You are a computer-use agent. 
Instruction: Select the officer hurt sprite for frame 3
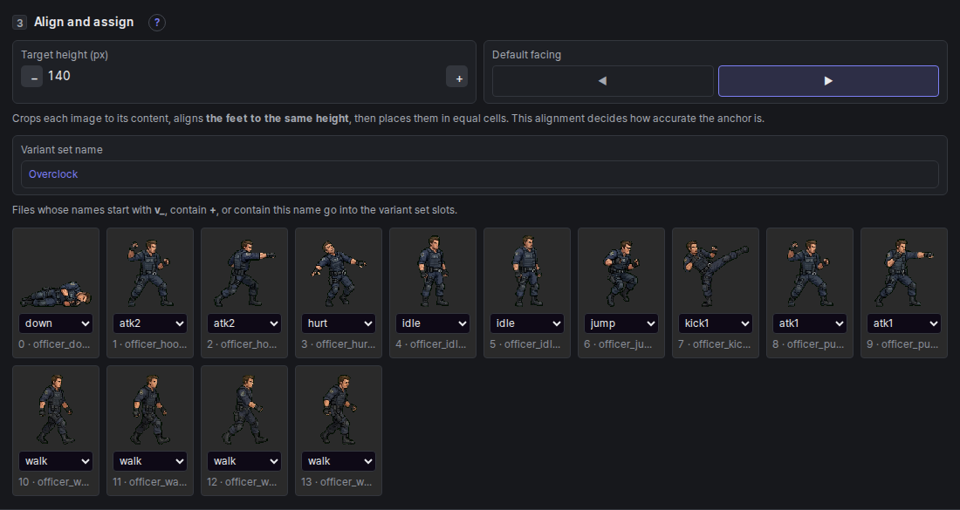tap(339, 273)
